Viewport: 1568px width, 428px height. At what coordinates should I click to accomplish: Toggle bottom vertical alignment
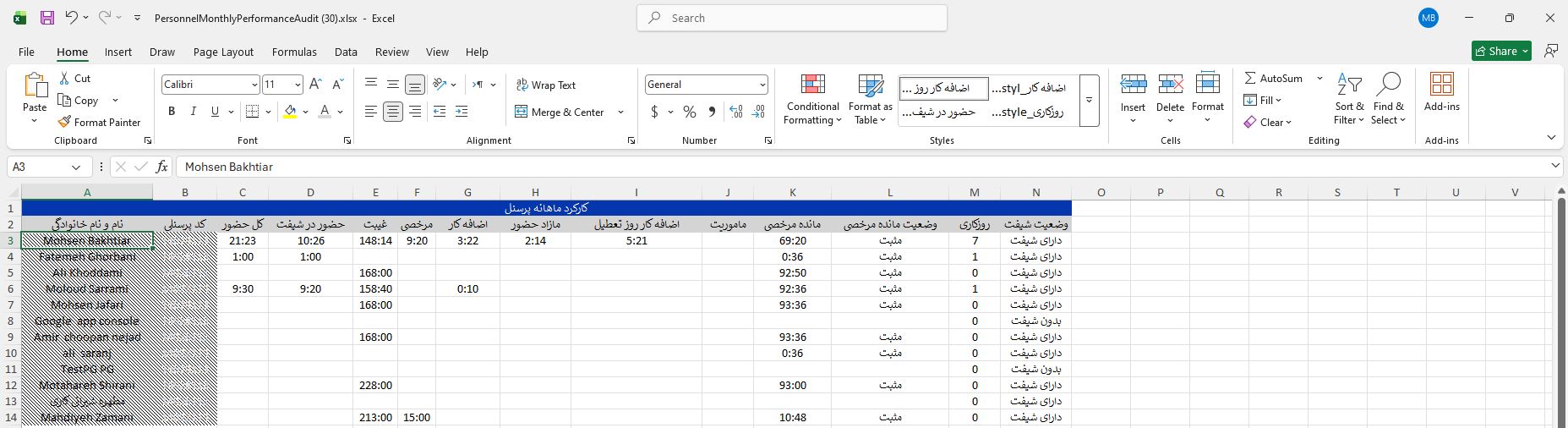coord(415,84)
